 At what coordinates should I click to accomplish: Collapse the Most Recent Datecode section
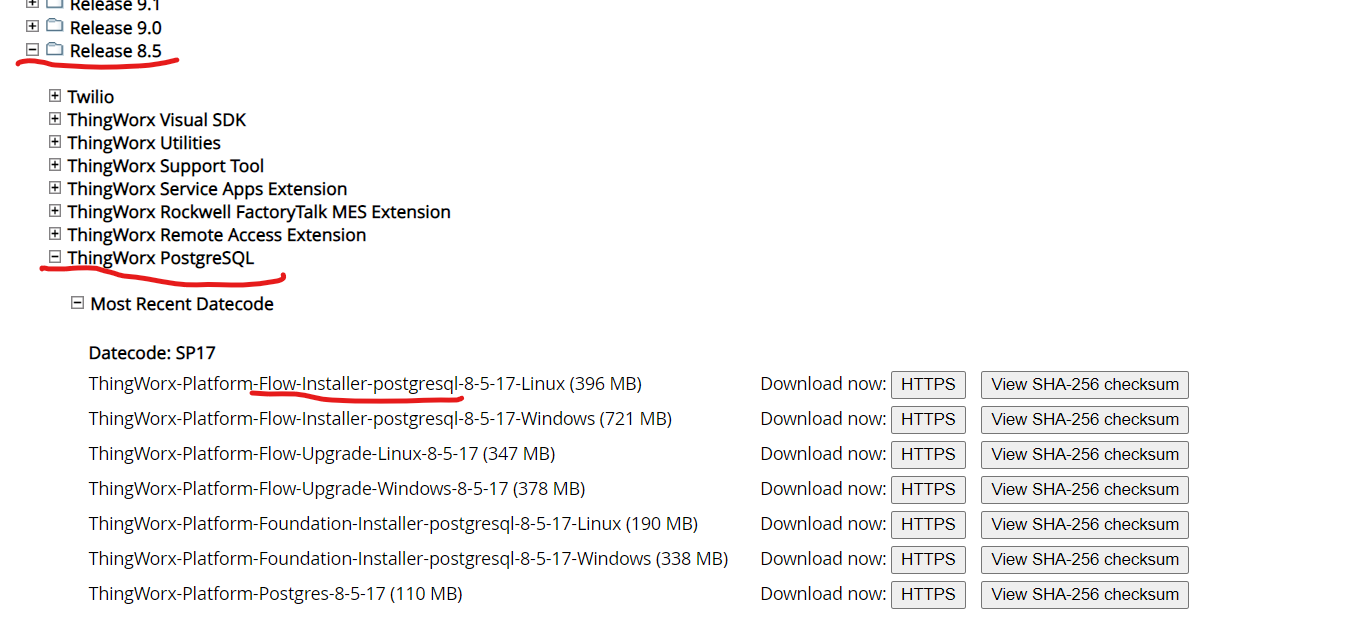[x=78, y=303]
